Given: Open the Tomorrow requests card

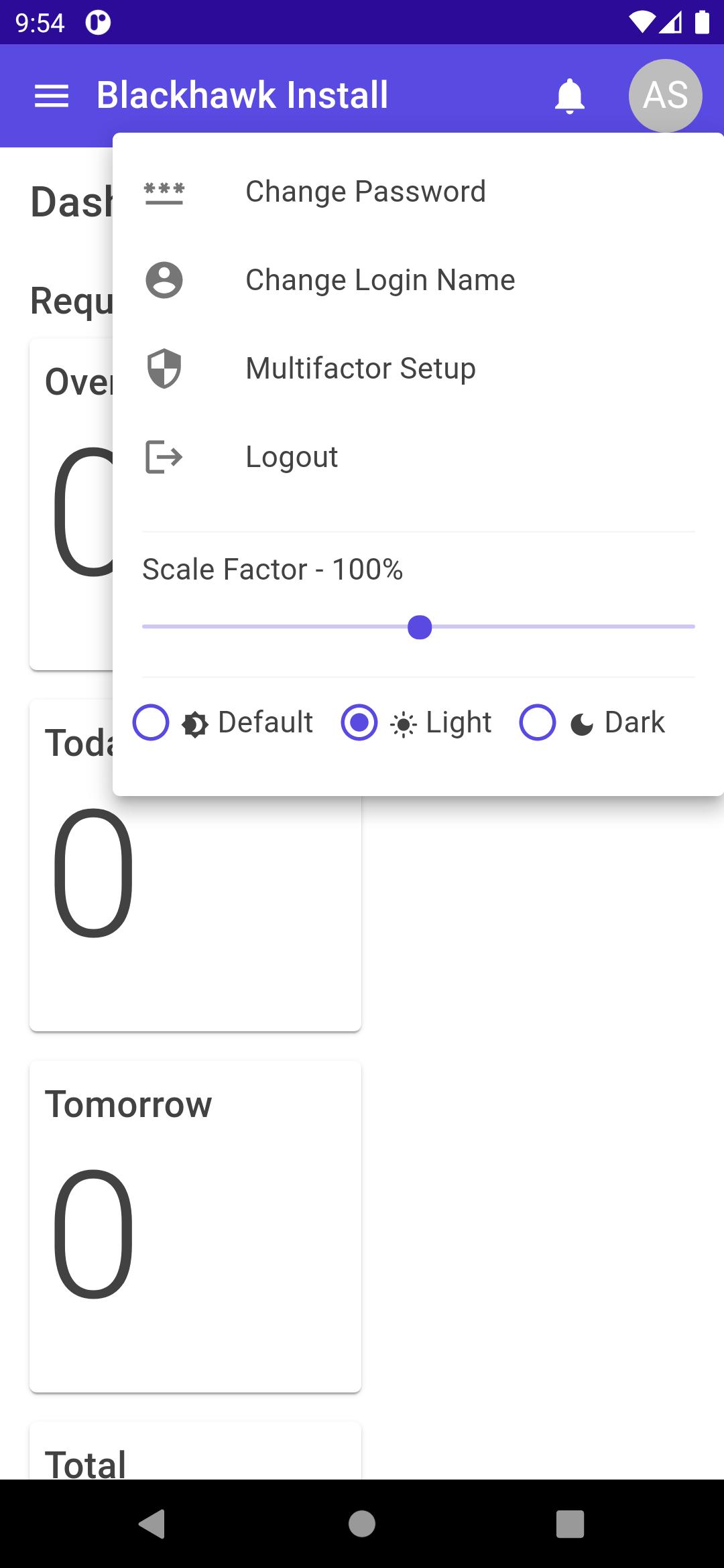Looking at the screenshot, I should point(195,1226).
